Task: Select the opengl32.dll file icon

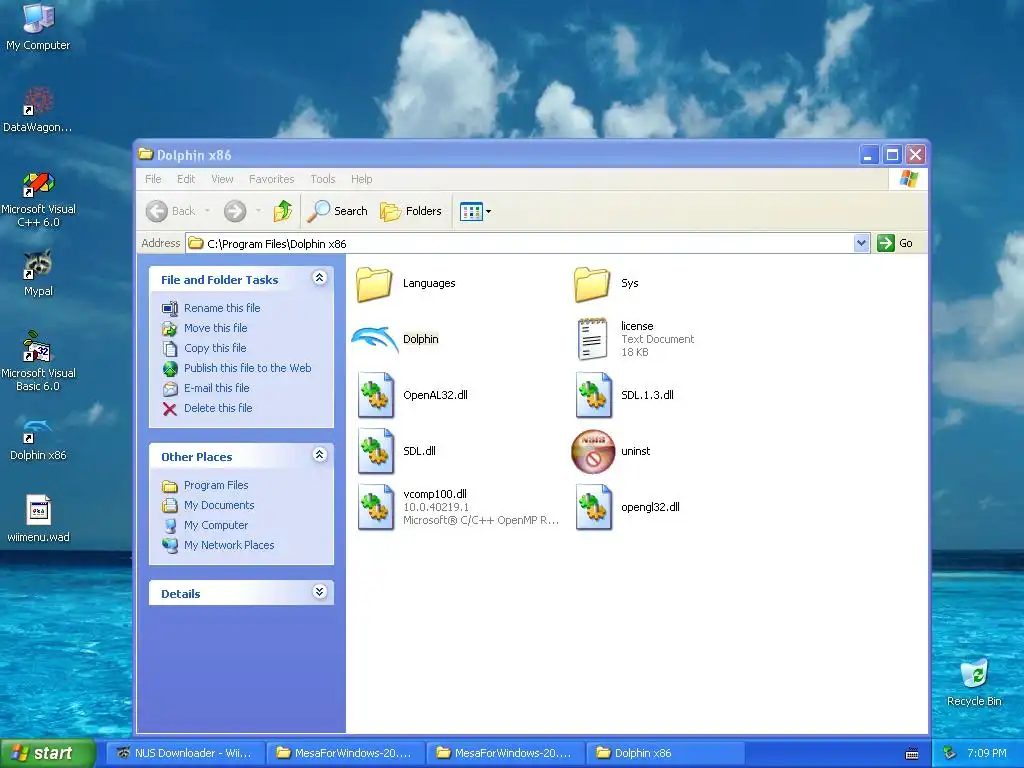Action: tap(594, 507)
